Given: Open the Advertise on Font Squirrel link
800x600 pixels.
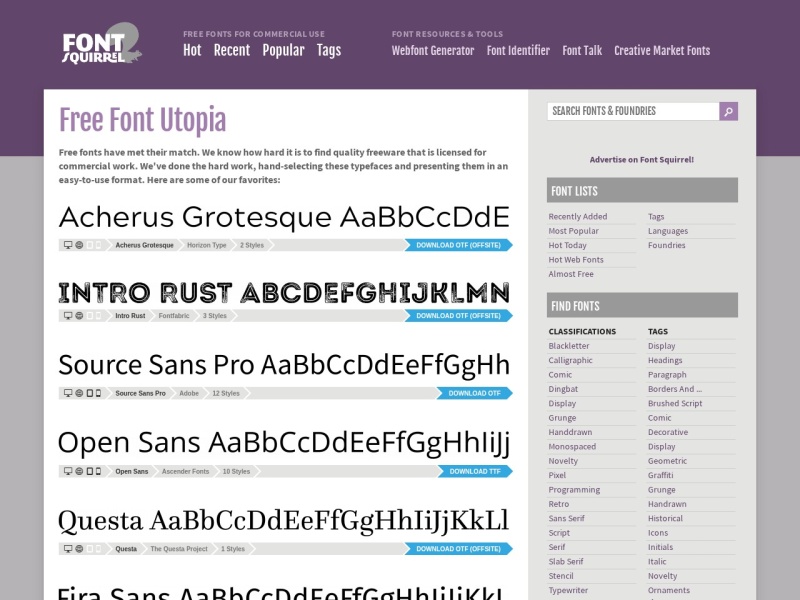Looking at the screenshot, I should pyautogui.click(x=642, y=159).
